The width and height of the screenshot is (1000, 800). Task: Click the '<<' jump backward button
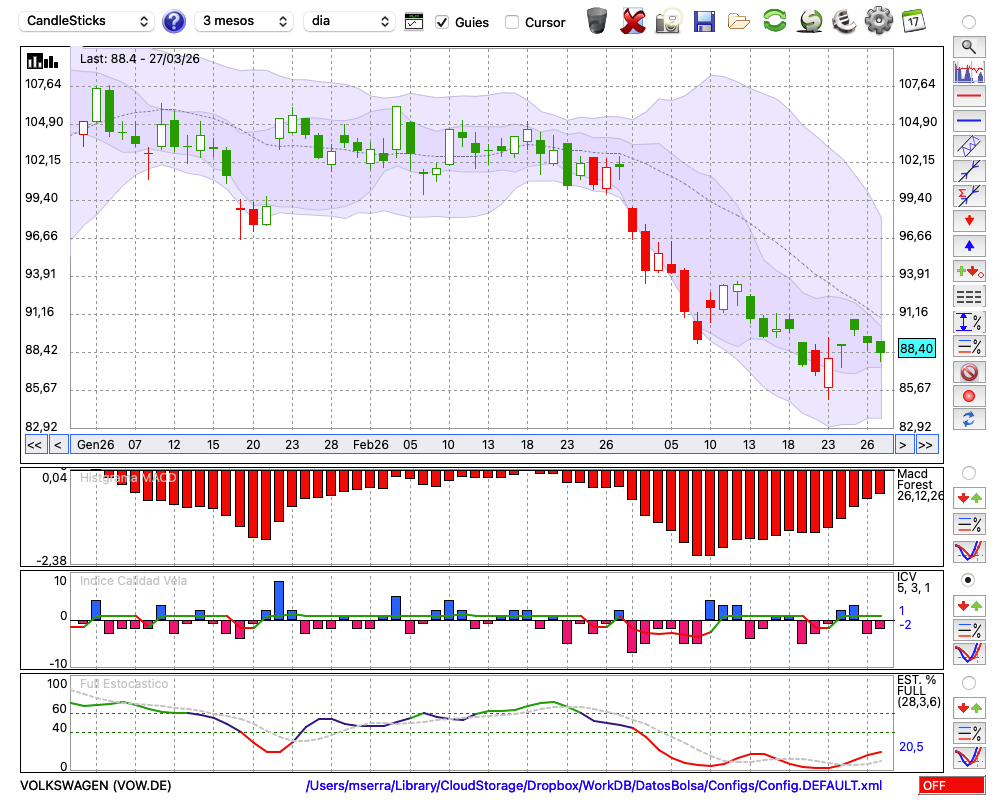(x=34, y=445)
